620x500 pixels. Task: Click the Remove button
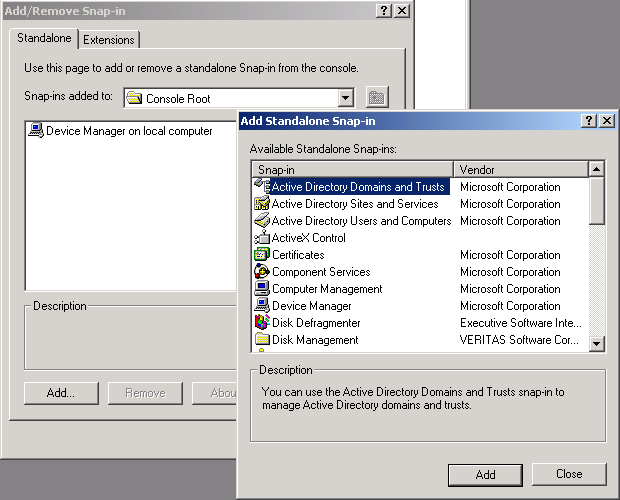[145, 393]
